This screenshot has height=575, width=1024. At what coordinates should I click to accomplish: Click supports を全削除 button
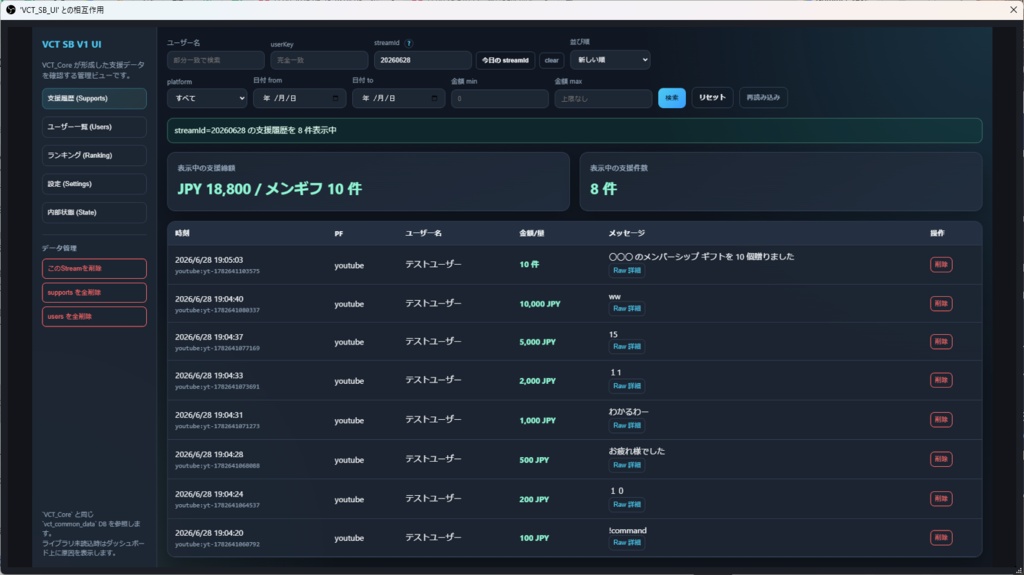94,292
